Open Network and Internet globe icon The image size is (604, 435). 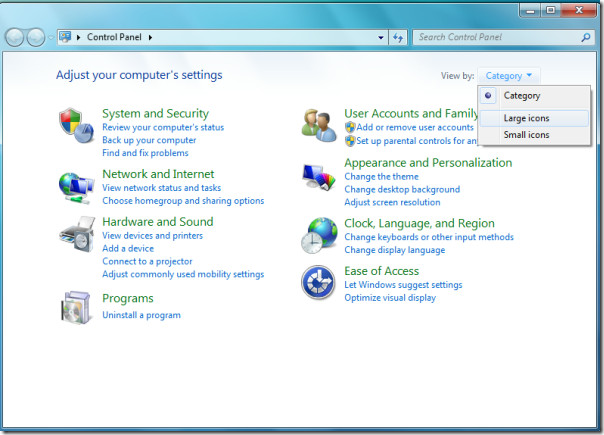pos(76,188)
